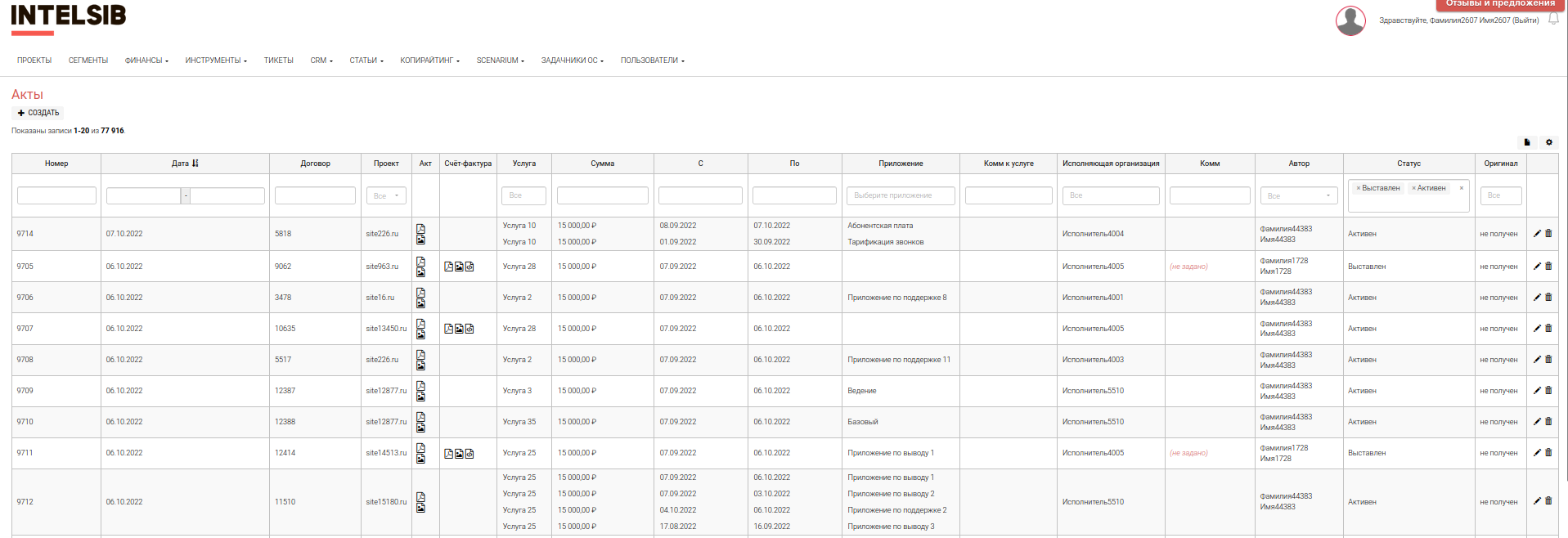This screenshot has height=538, width=1568.
Task: Open the user profile avatar
Action: pos(1350,20)
